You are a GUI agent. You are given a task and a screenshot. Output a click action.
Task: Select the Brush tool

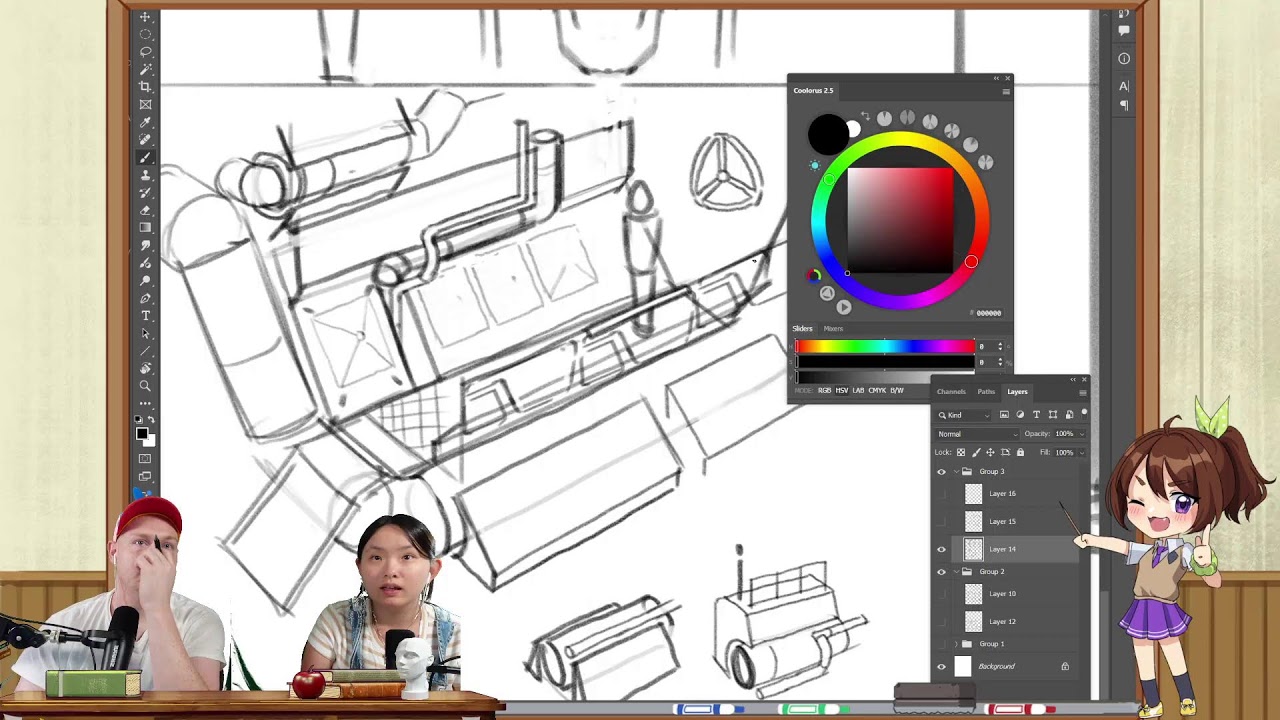pos(145,158)
